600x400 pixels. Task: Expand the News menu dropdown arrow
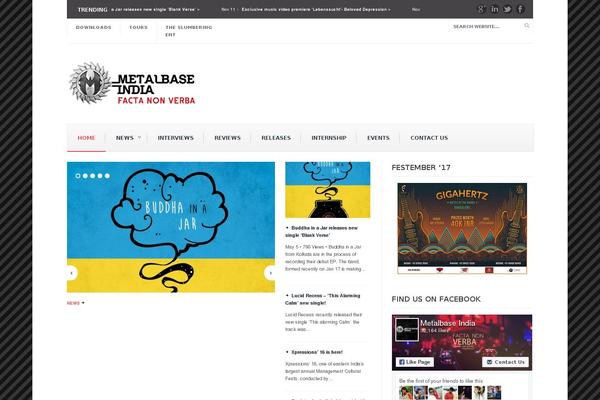[x=139, y=137]
